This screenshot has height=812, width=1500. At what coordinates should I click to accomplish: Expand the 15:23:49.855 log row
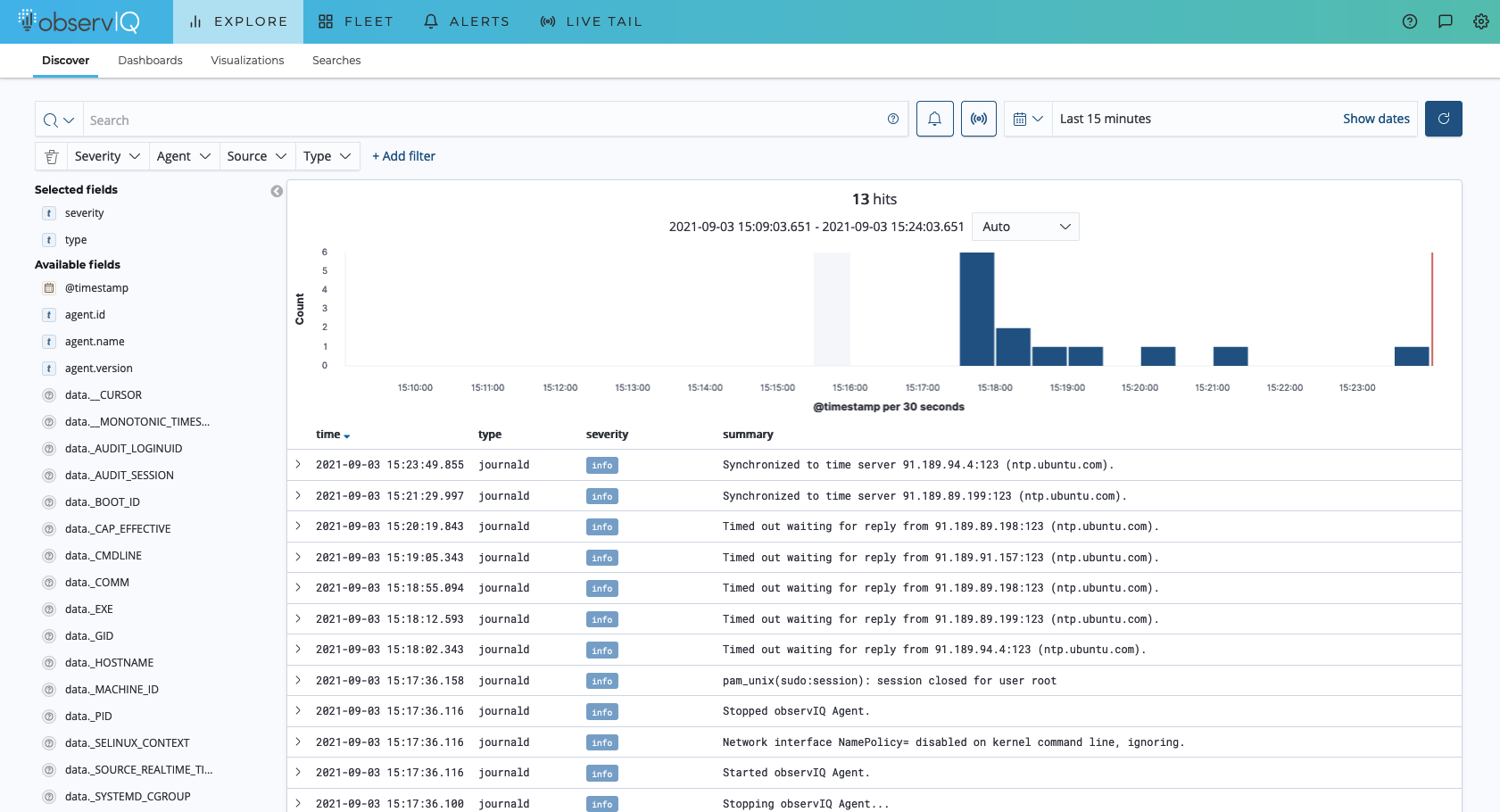coord(298,465)
